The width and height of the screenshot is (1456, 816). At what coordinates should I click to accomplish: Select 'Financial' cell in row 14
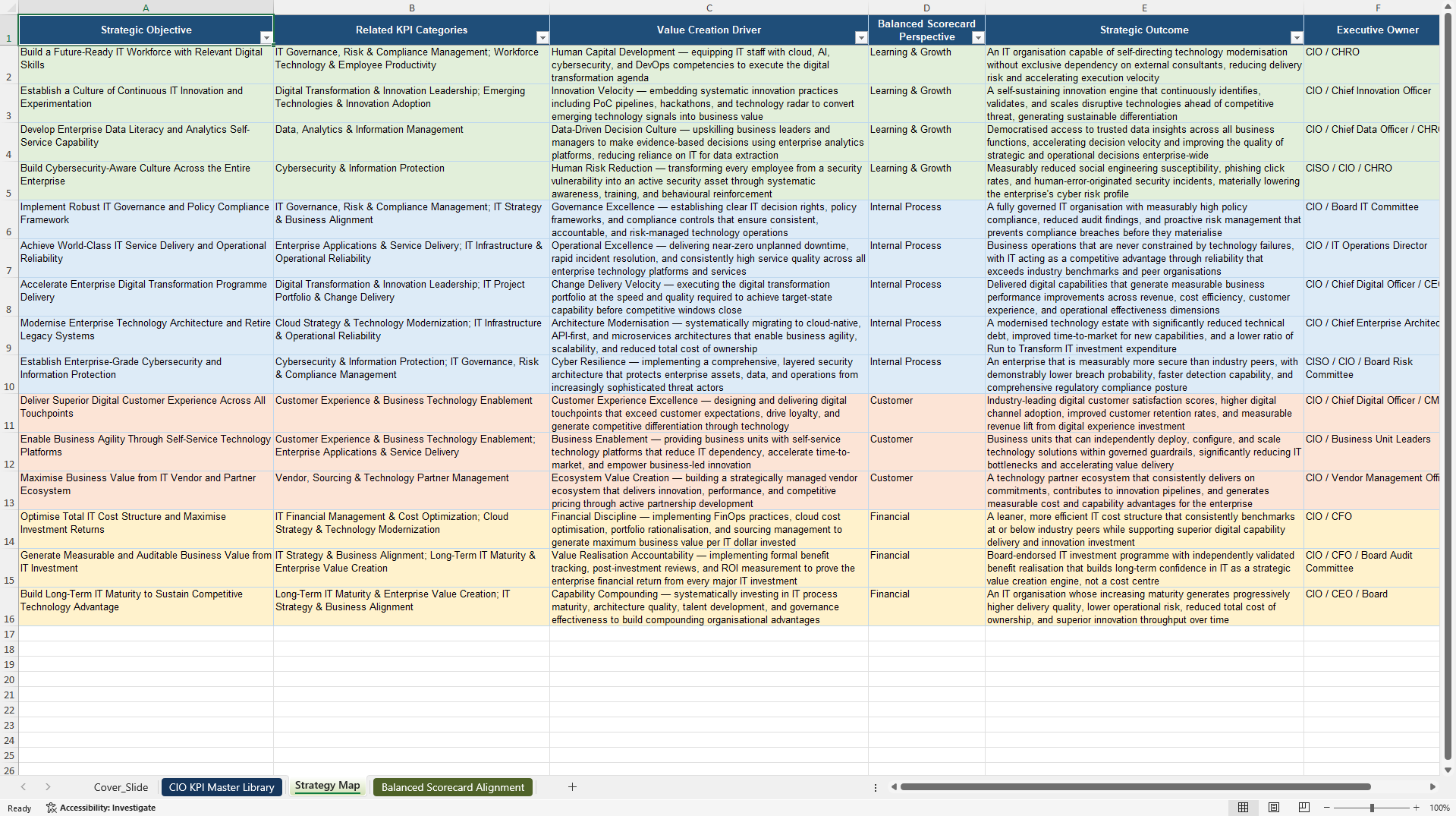pos(926,529)
